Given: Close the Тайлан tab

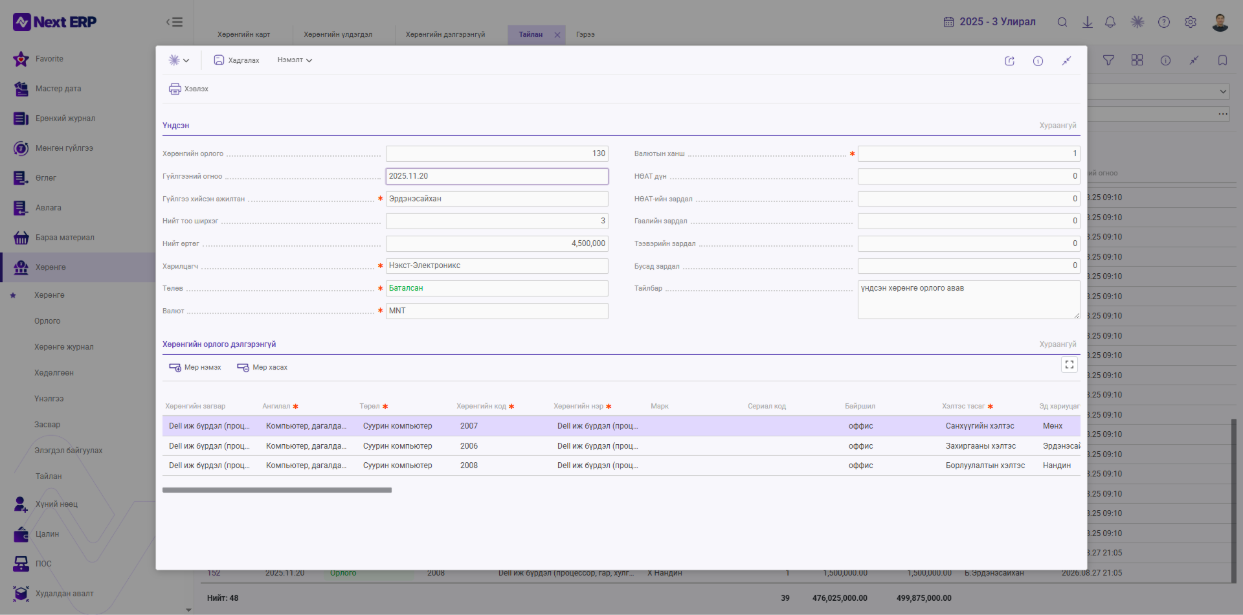Looking at the screenshot, I should [x=557, y=35].
